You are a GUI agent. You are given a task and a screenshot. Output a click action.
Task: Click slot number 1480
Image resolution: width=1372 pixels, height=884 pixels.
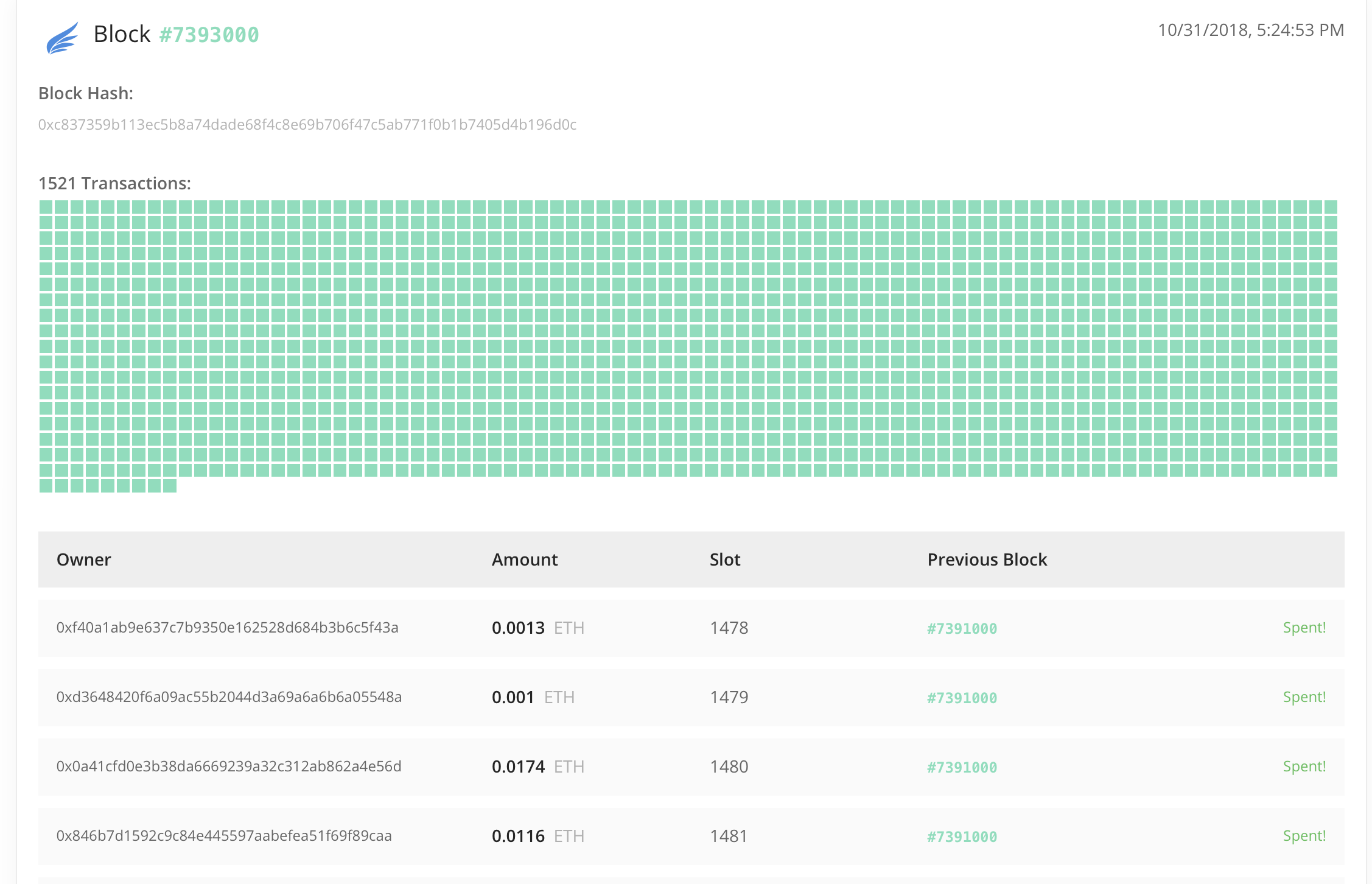pyautogui.click(x=729, y=766)
